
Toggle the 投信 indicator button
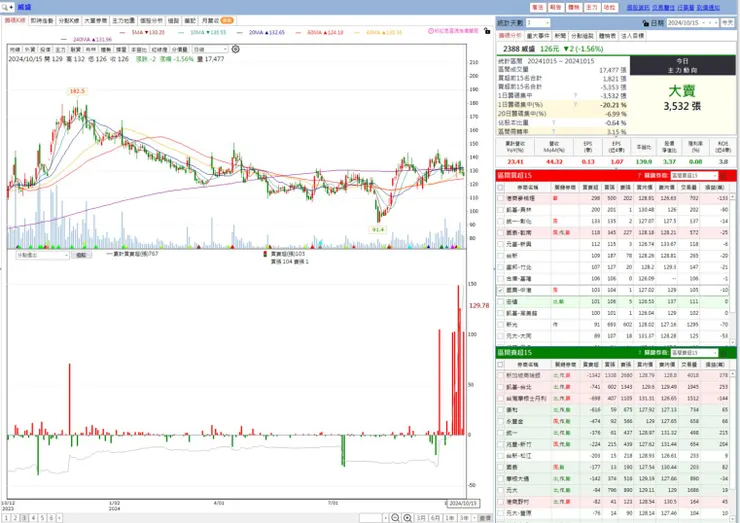click(45, 49)
